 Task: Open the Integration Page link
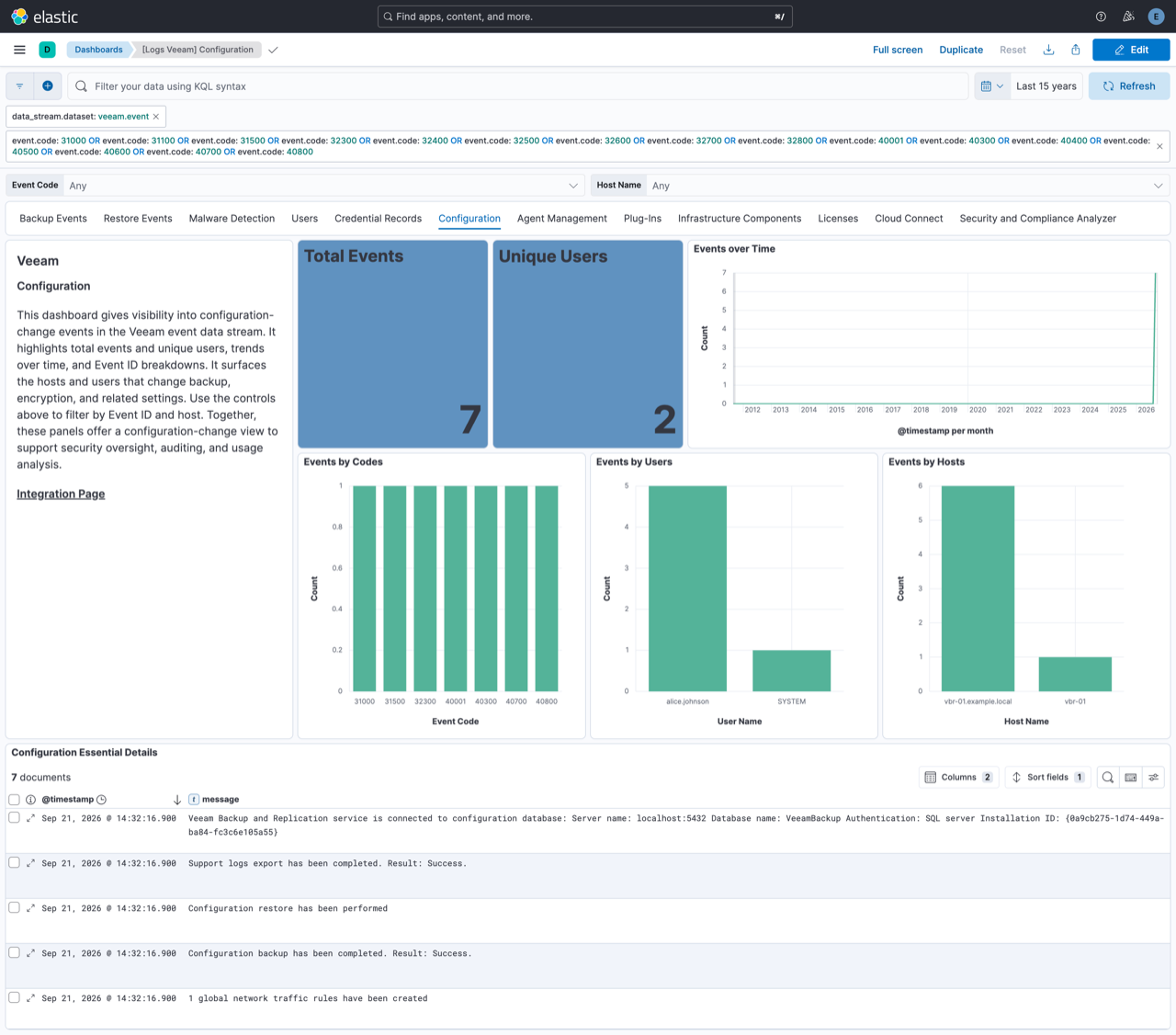(61, 495)
